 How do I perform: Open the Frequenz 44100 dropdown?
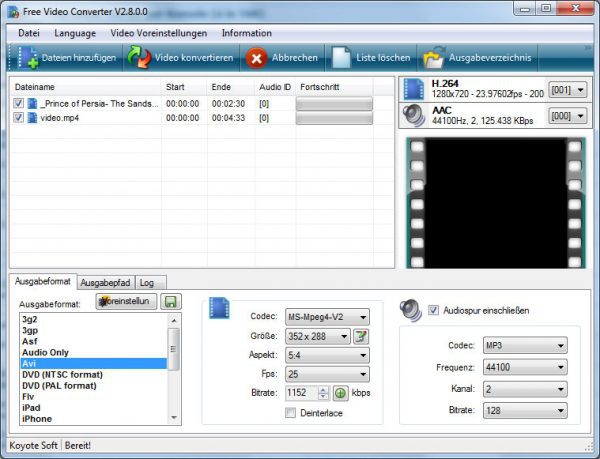pos(525,367)
